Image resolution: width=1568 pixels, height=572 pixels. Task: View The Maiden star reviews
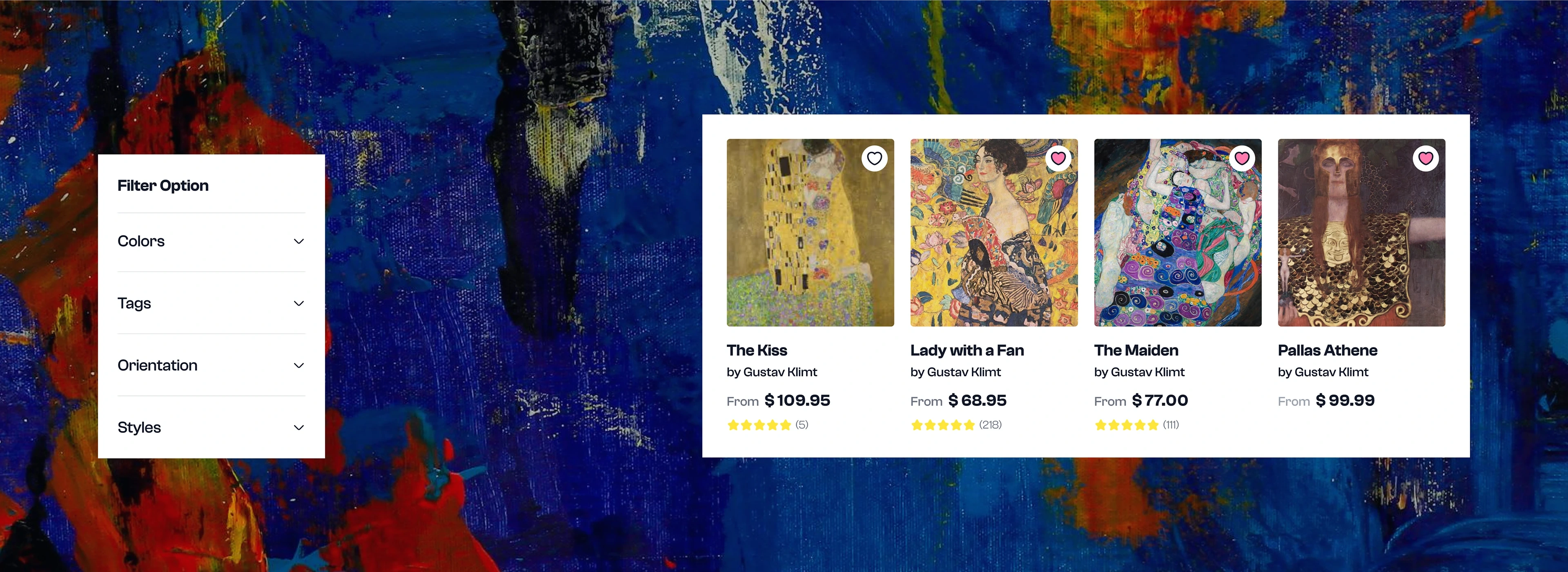coord(1137,425)
